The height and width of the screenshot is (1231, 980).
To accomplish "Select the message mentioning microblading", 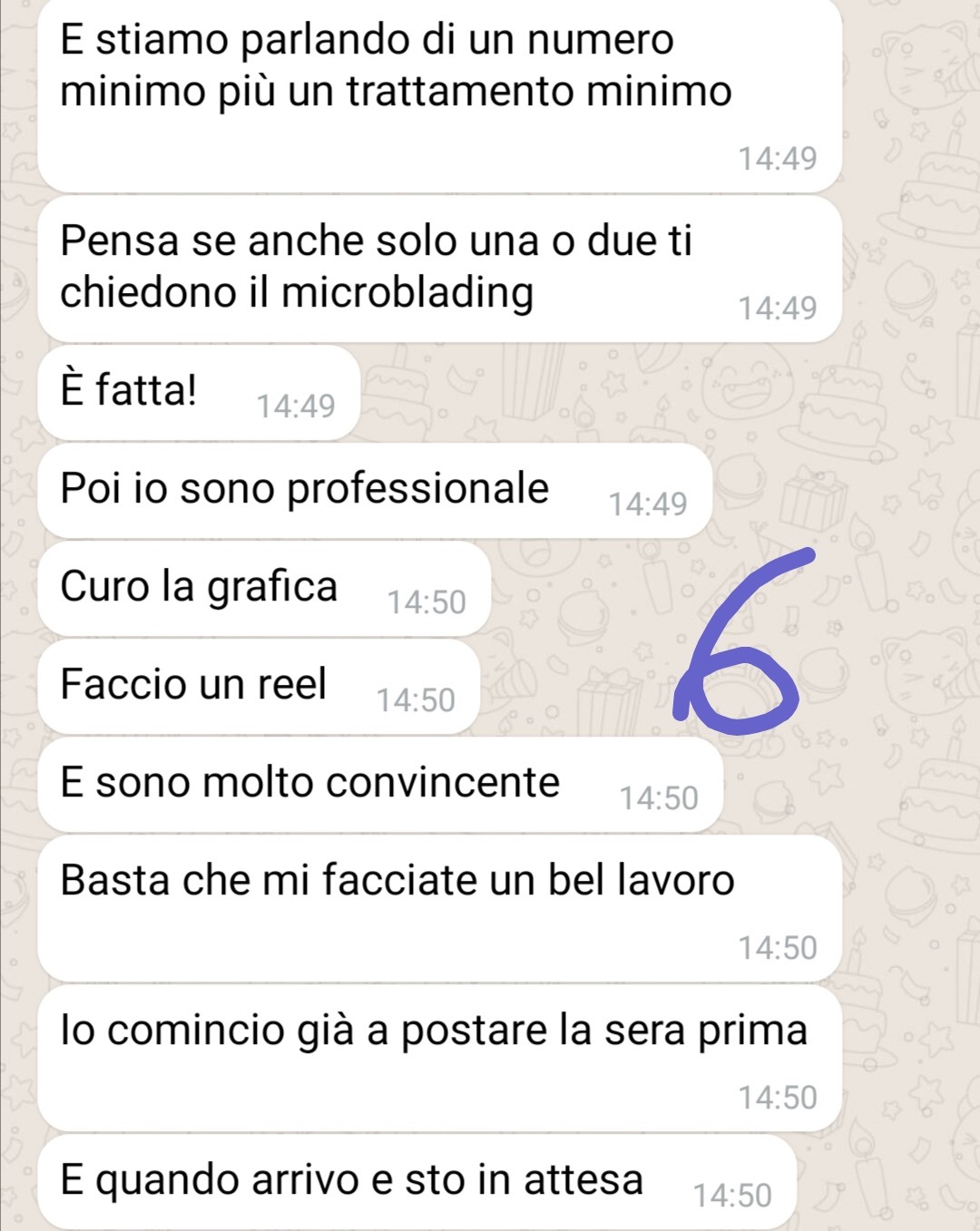I will click(440, 269).
